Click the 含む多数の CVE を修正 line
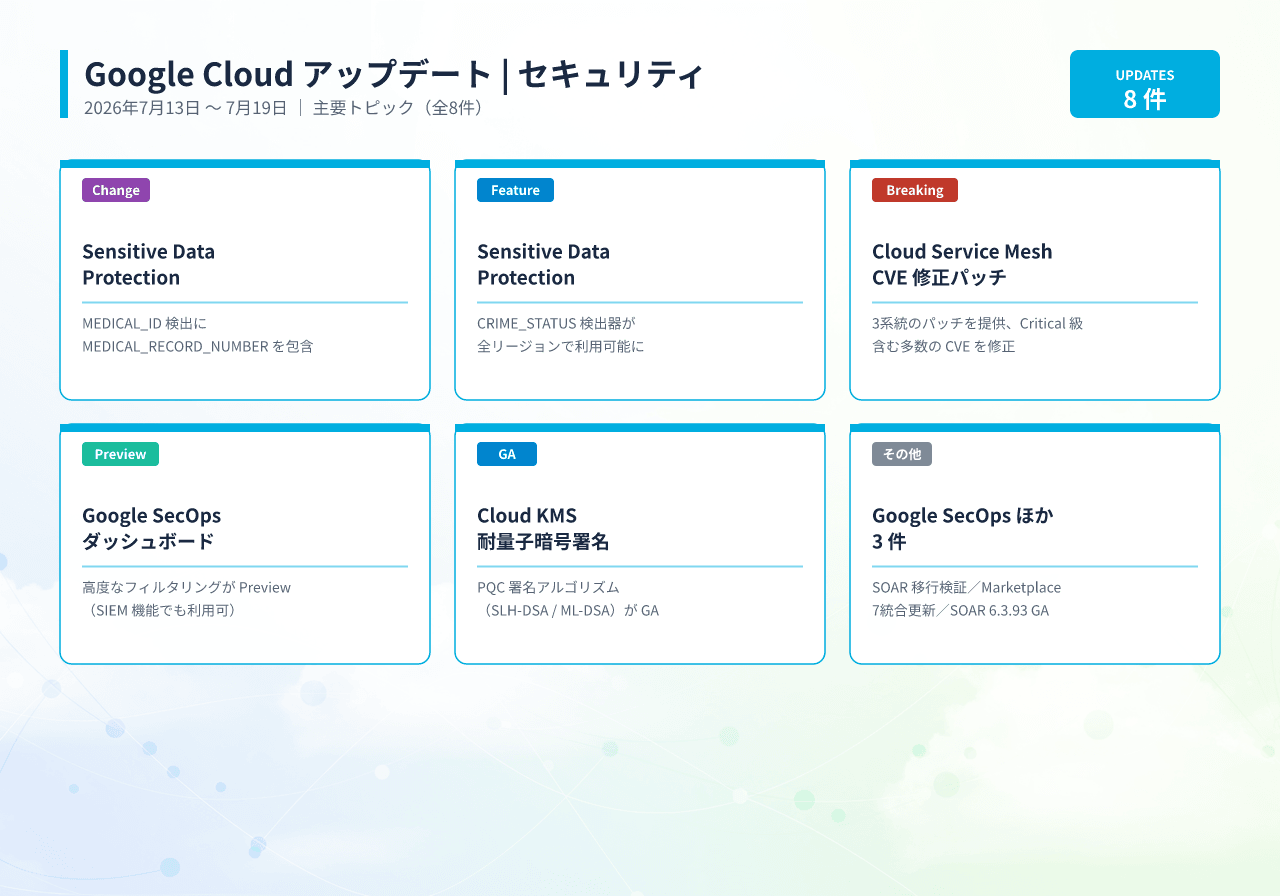The width and height of the screenshot is (1280, 896). [x=943, y=346]
